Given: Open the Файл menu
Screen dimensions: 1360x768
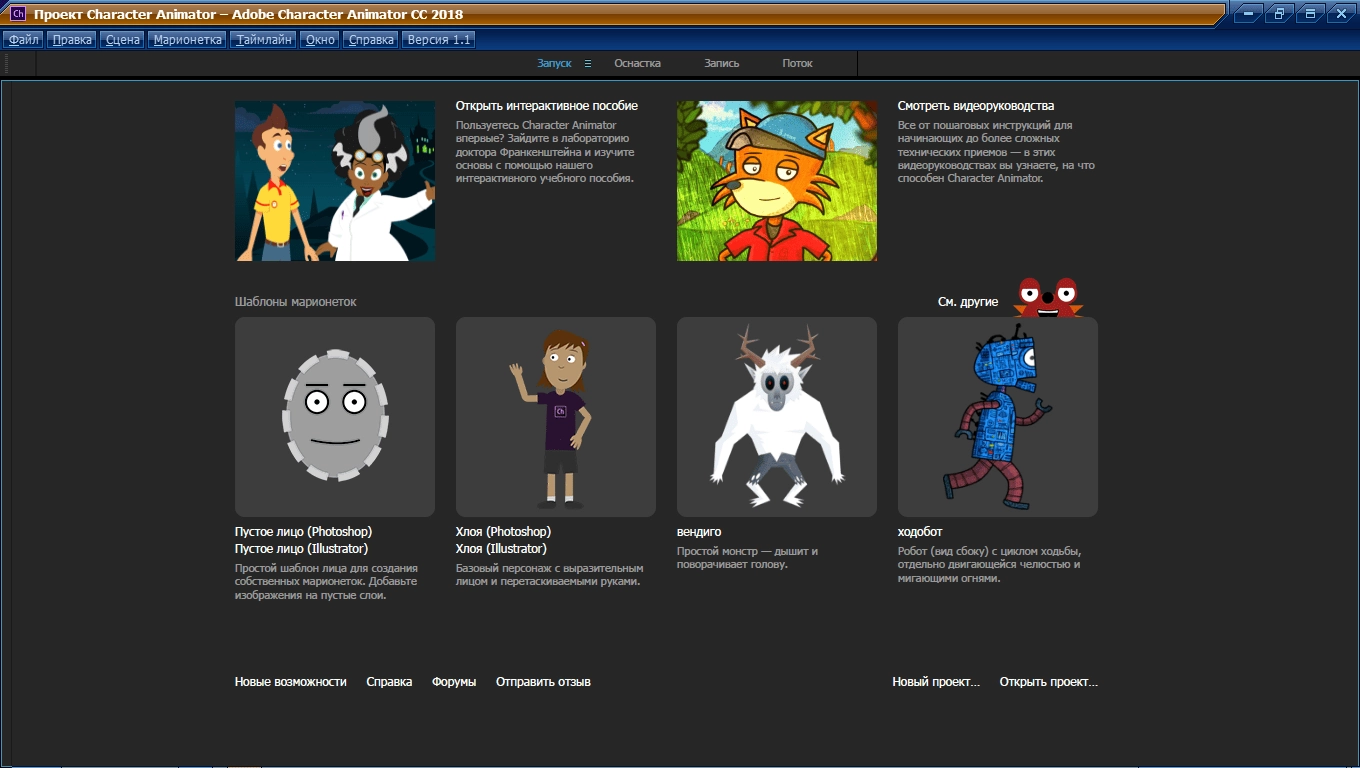Looking at the screenshot, I should 24,40.
